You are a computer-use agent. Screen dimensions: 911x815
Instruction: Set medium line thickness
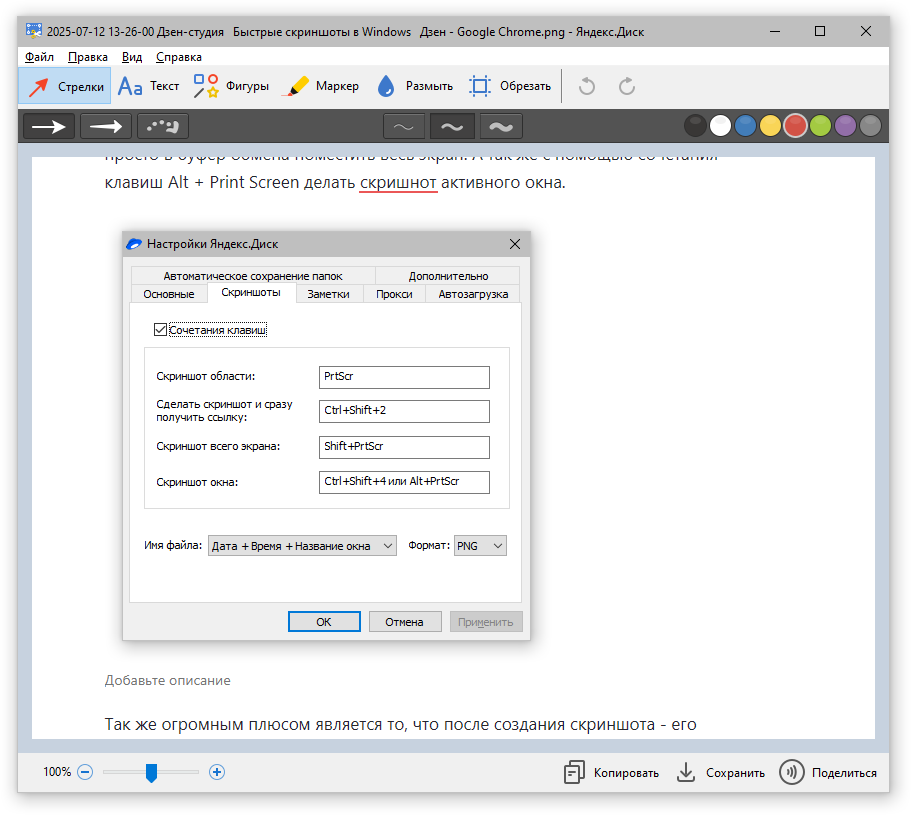click(x=452, y=127)
